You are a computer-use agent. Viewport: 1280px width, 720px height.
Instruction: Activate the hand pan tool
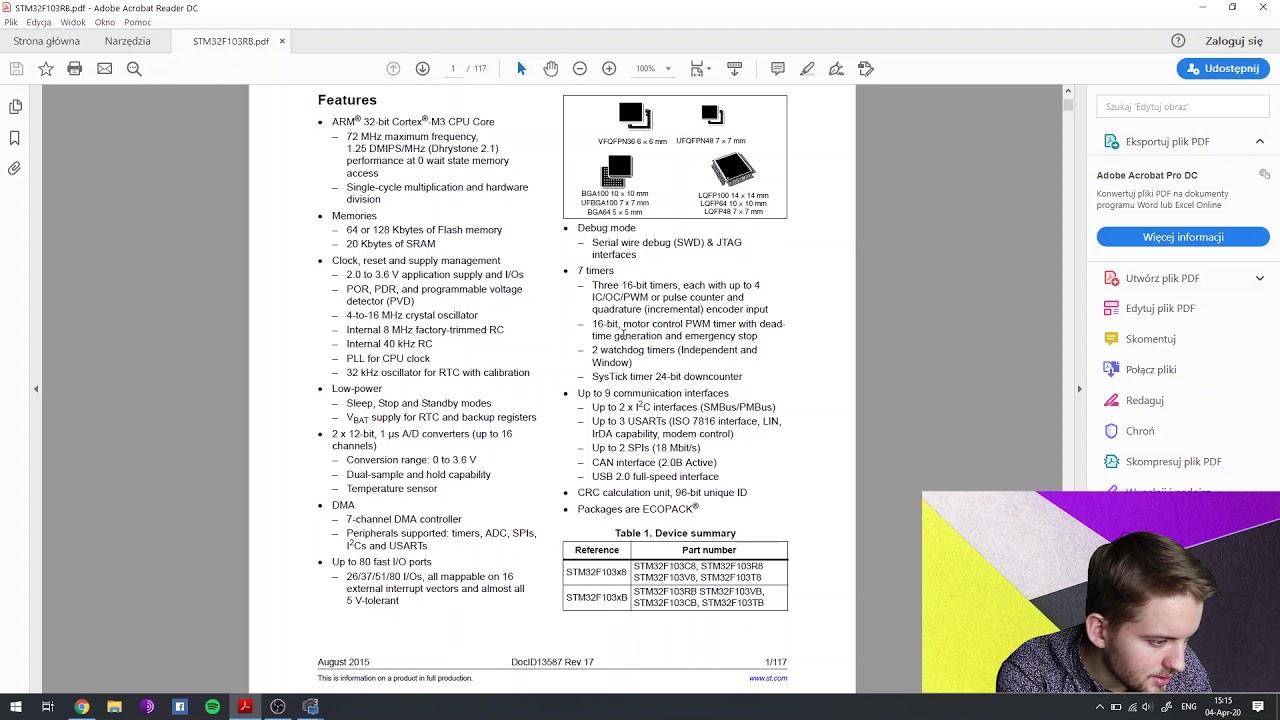click(x=551, y=69)
